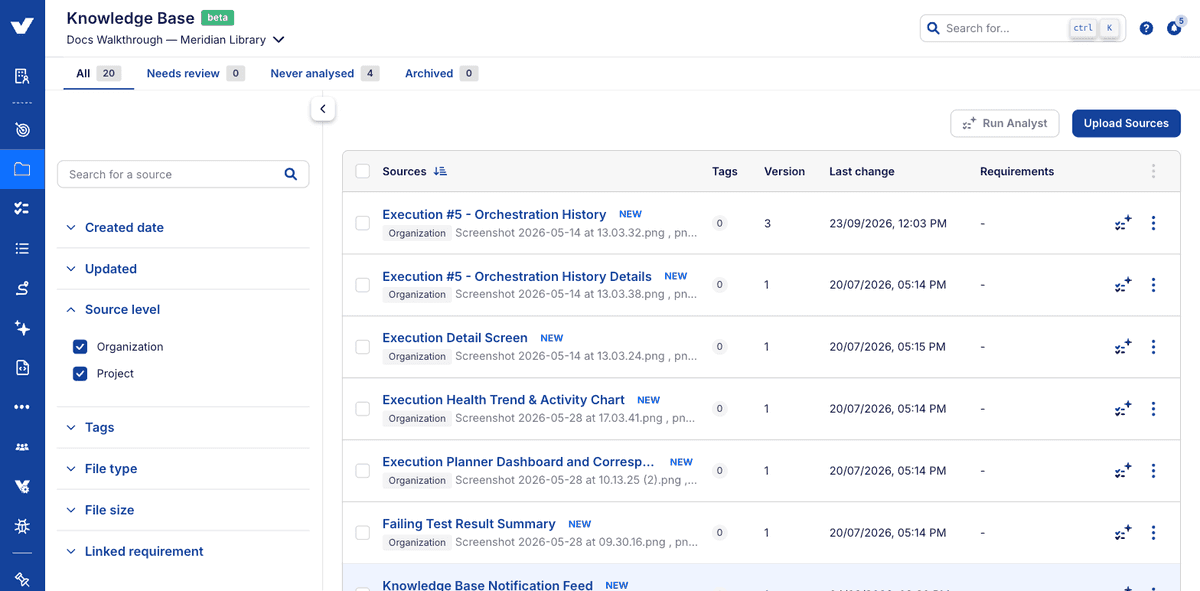Viewport: 1200px width, 591px height.
Task: Run analyst on Execution Health Trend & Activity Chart
Action: point(1123,409)
